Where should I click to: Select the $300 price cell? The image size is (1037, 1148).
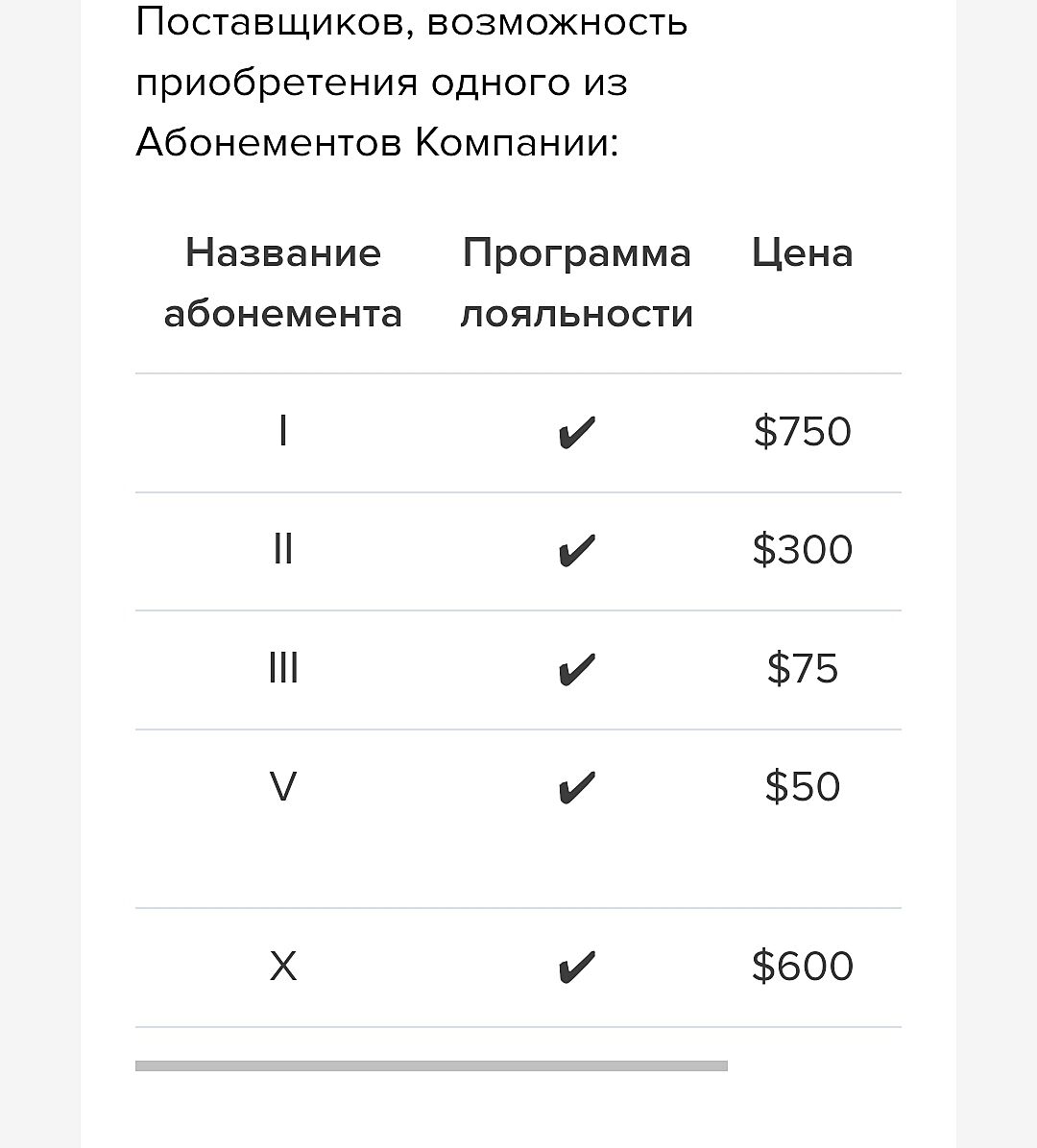click(802, 550)
